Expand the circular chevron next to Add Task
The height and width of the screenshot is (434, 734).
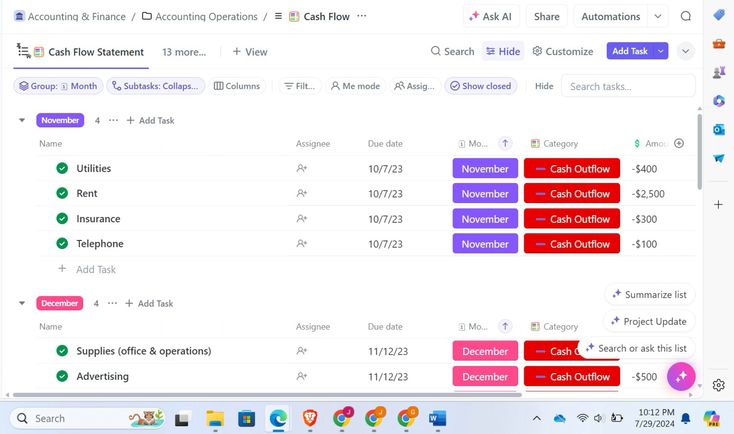[x=685, y=51]
